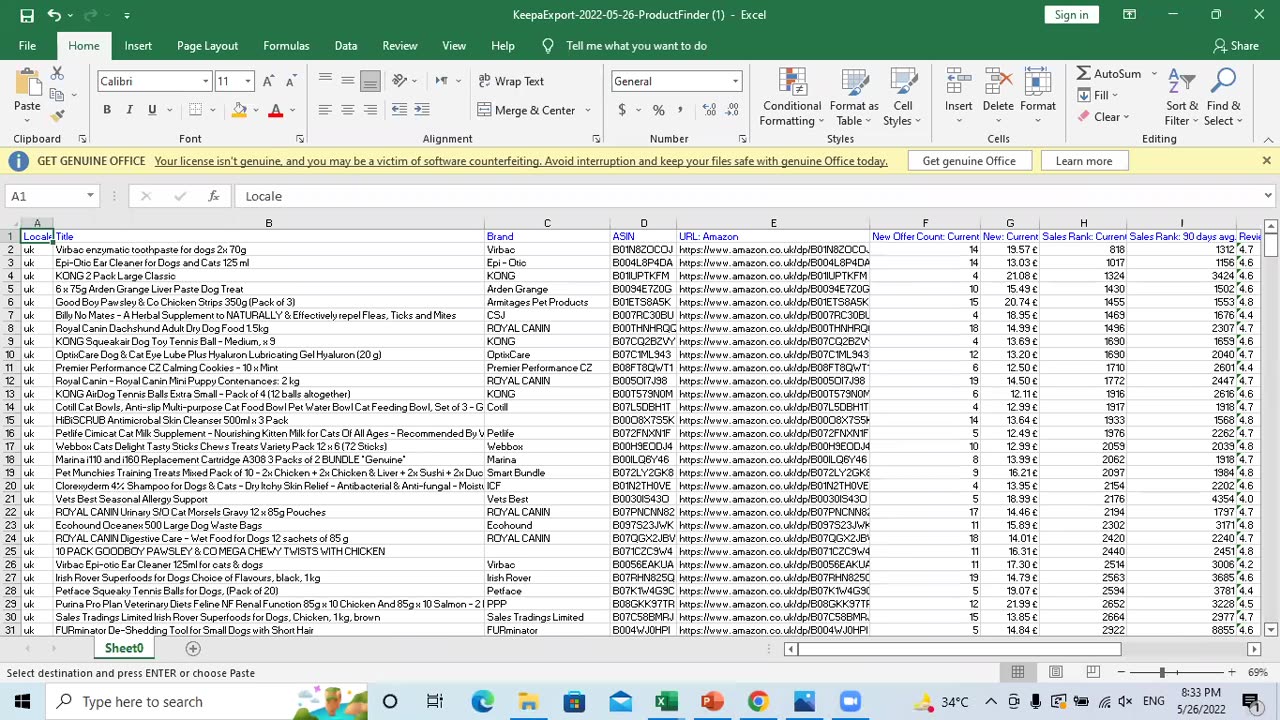Switch to the Review tab
The width and height of the screenshot is (1280, 720).
[399, 46]
